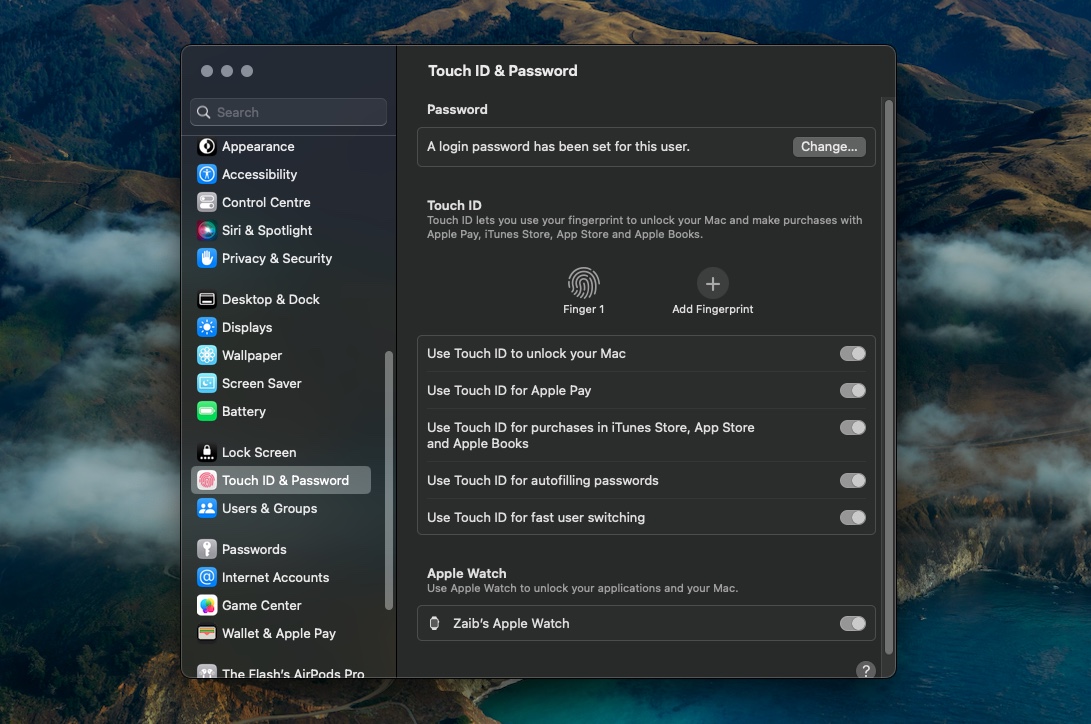Click the "Touch ID" section heading

(x=454, y=205)
